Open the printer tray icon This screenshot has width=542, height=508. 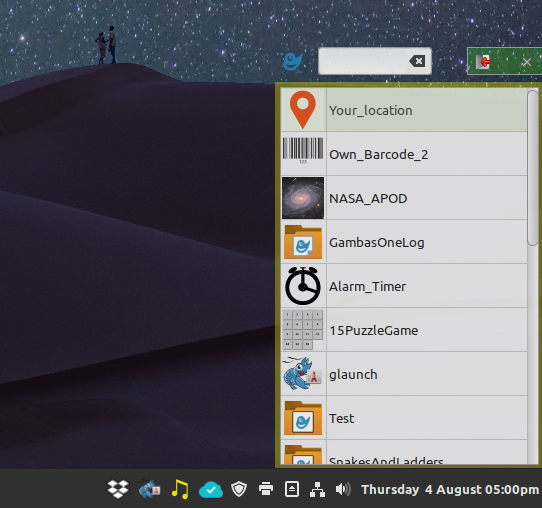pos(266,489)
